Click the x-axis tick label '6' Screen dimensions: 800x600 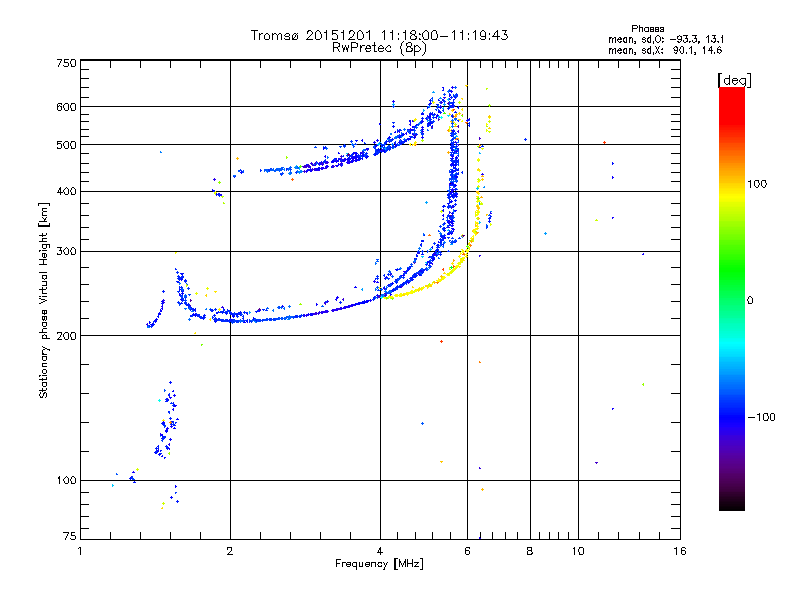467,551
